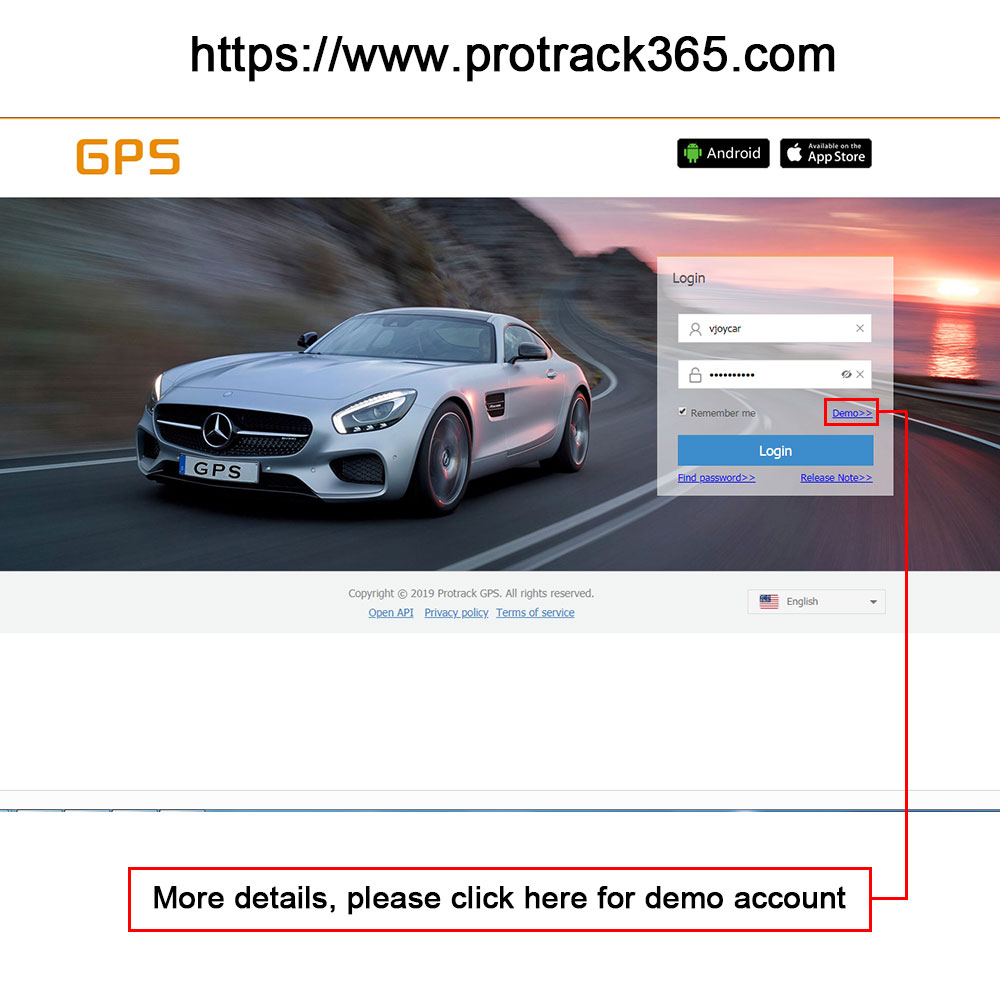Clear the password field with X icon
Image resolution: width=1000 pixels, height=1000 pixels.
click(860, 374)
